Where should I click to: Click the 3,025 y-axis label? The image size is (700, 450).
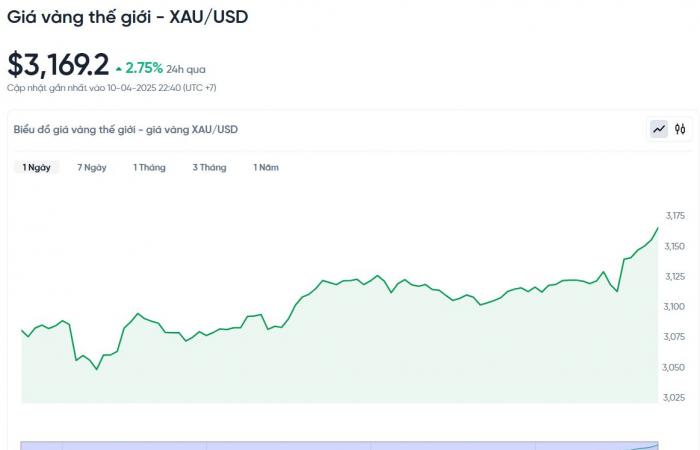coord(674,397)
